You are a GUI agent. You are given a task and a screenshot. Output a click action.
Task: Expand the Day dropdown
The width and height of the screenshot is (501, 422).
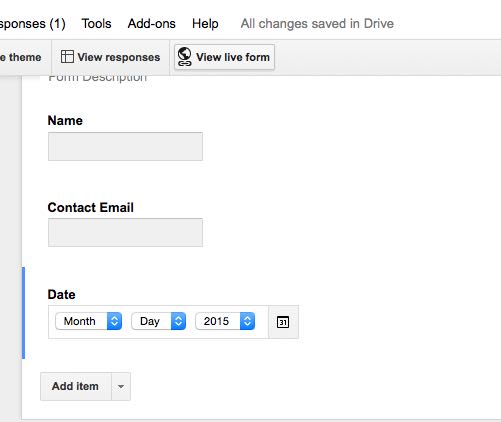coord(159,321)
